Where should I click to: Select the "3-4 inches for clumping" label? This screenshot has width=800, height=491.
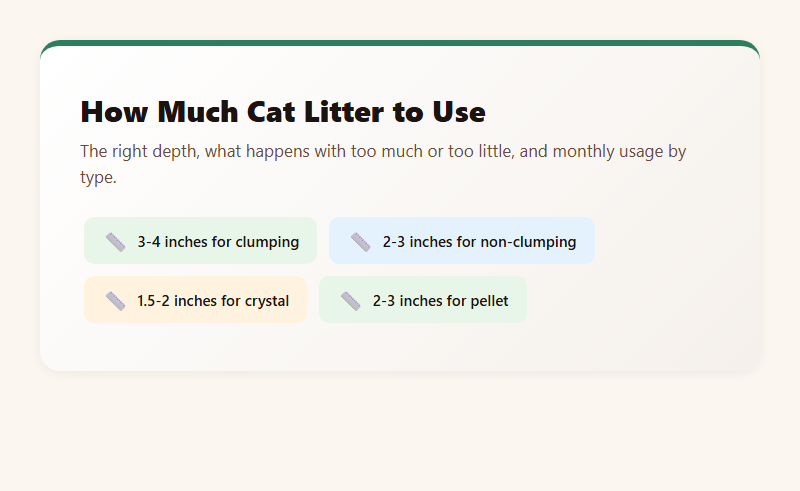[218, 242]
